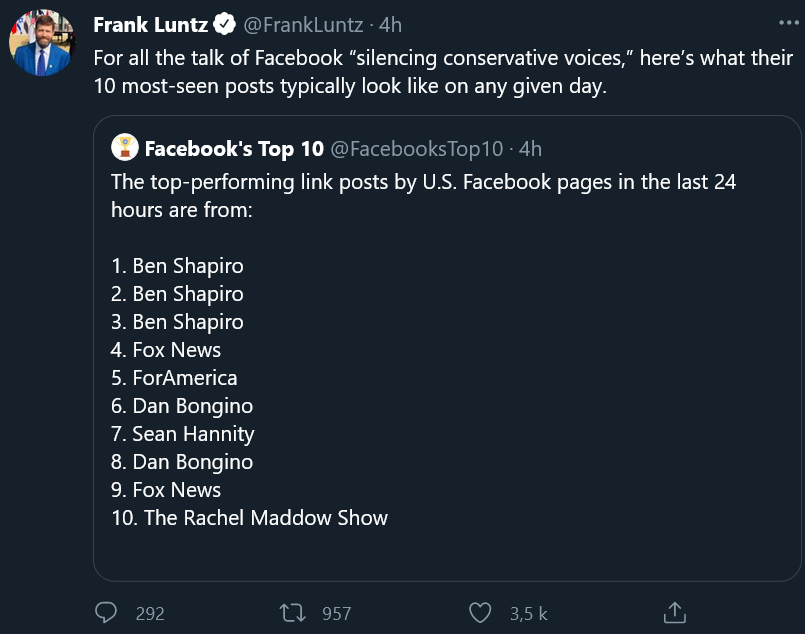Click the verified badge next to Frank Luntz
Image resolution: width=805 pixels, height=634 pixels.
click(225, 25)
